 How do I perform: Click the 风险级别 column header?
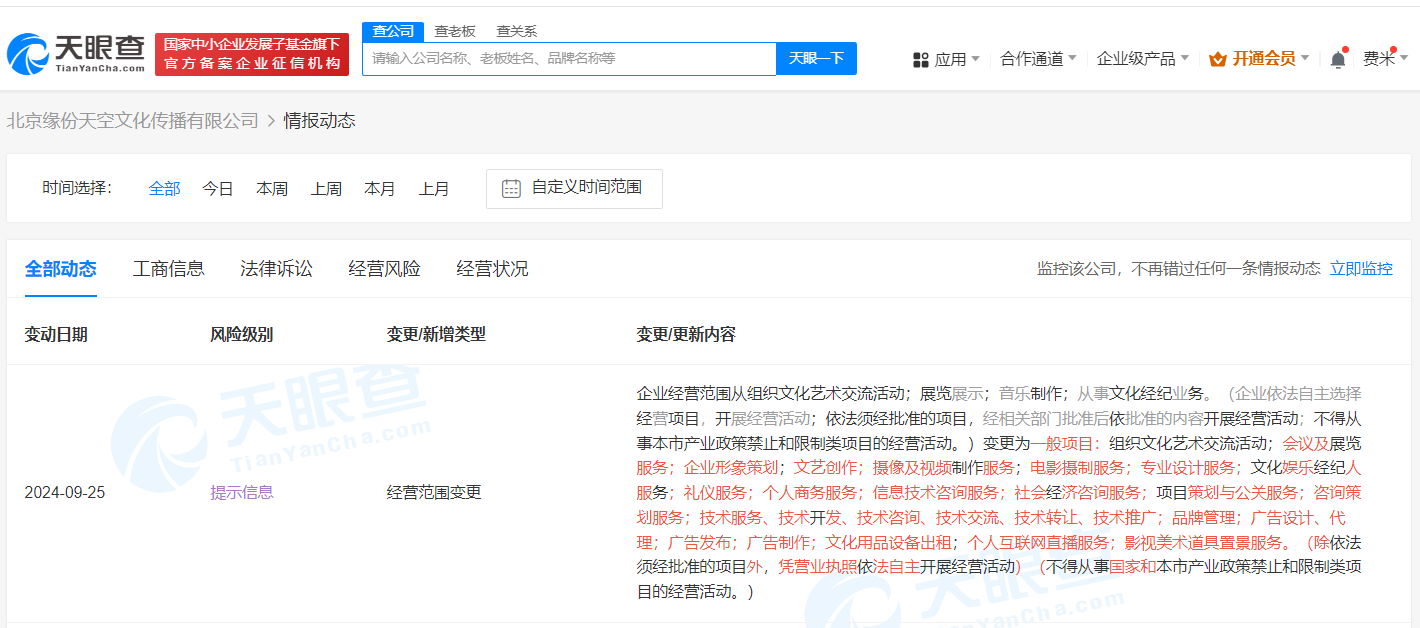(242, 335)
